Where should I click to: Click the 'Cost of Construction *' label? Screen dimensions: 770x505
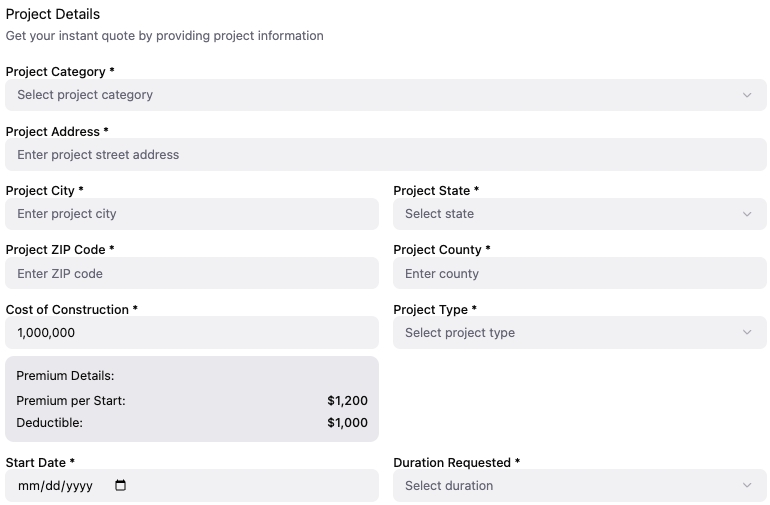coord(72,310)
